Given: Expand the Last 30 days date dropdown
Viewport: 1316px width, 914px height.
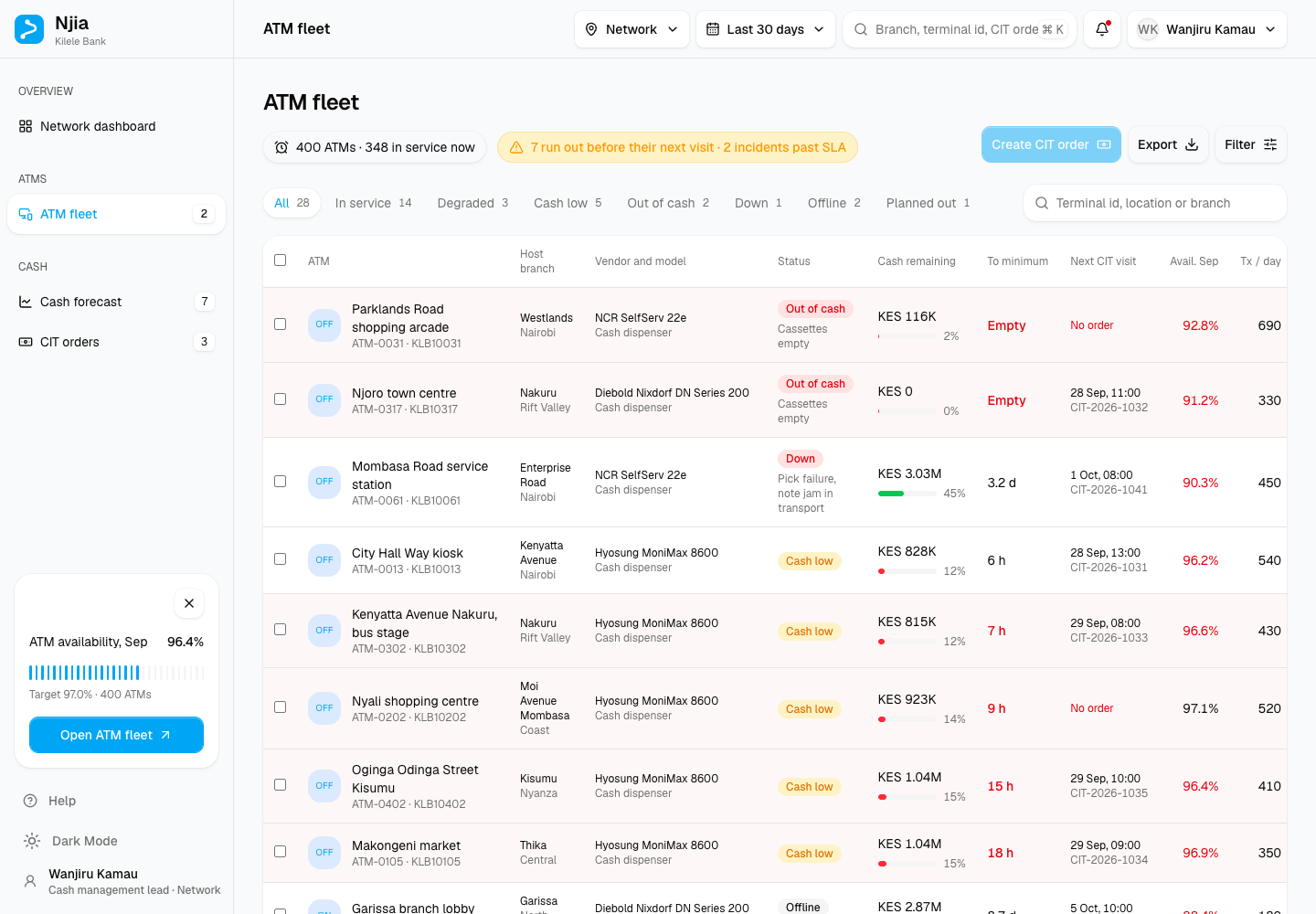Looking at the screenshot, I should pos(766,29).
